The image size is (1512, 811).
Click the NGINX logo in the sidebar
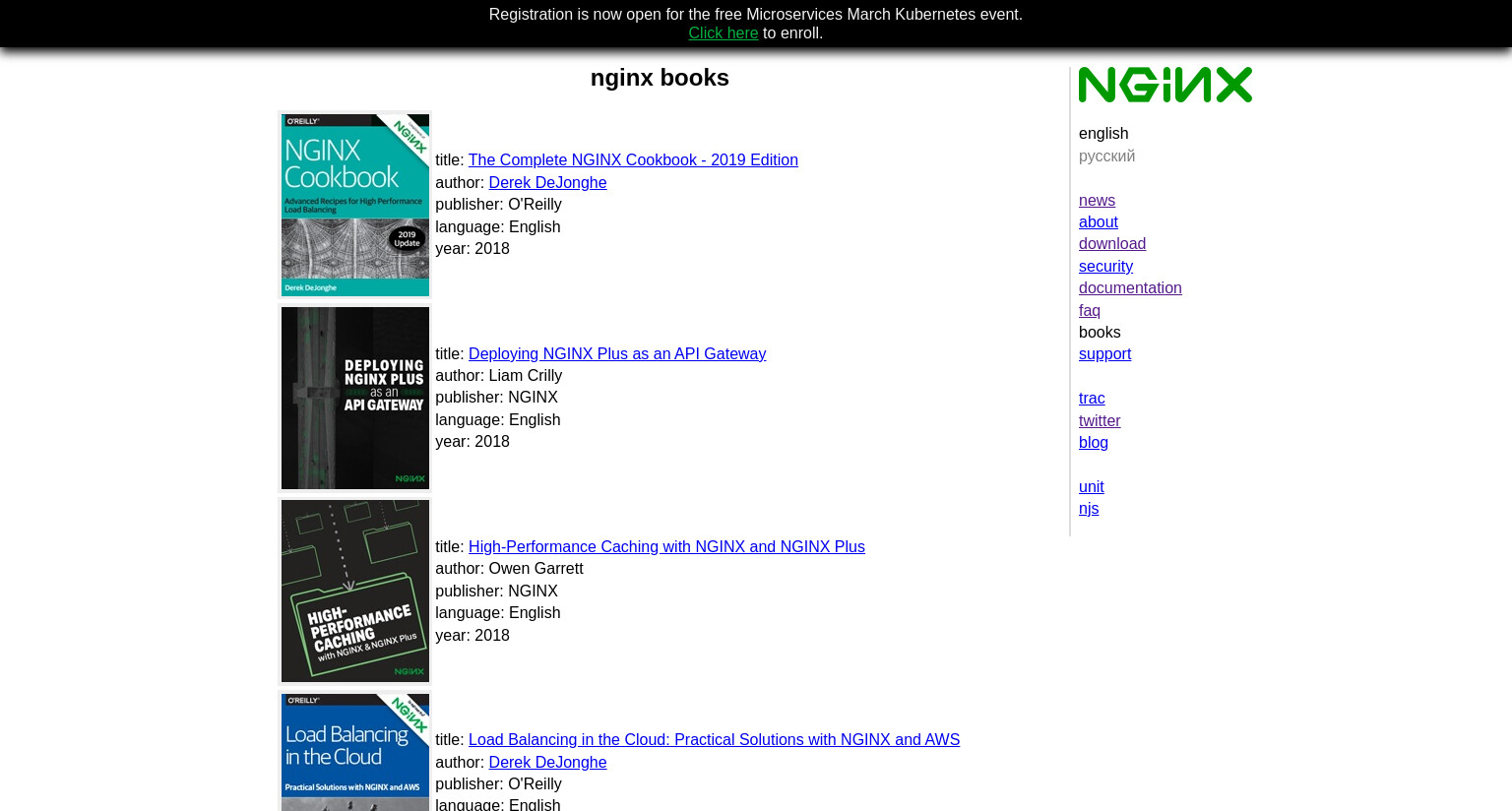[1165, 85]
